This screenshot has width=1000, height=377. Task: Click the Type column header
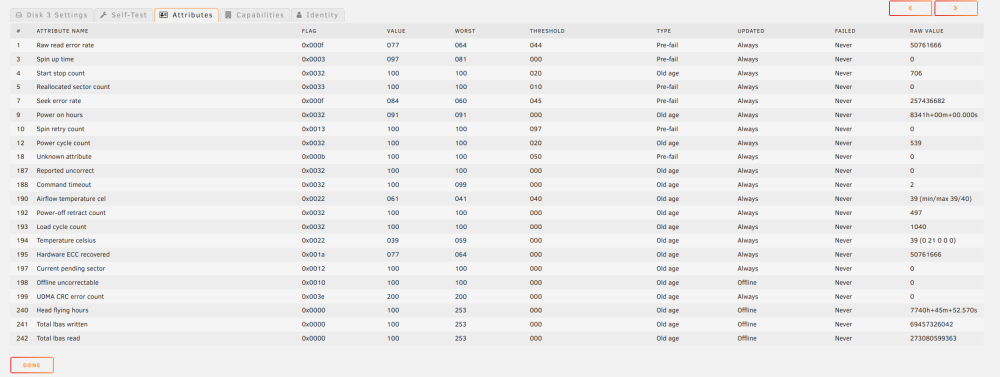point(664,31)
